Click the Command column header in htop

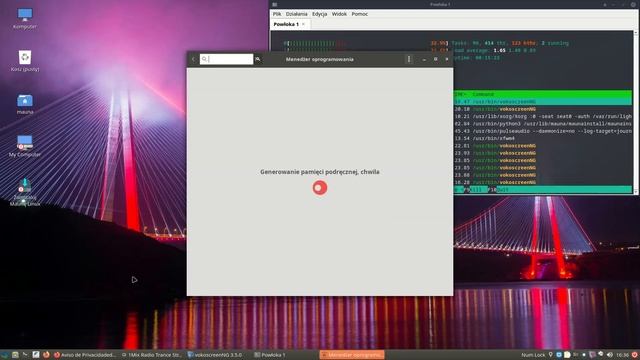pos(483,94)
